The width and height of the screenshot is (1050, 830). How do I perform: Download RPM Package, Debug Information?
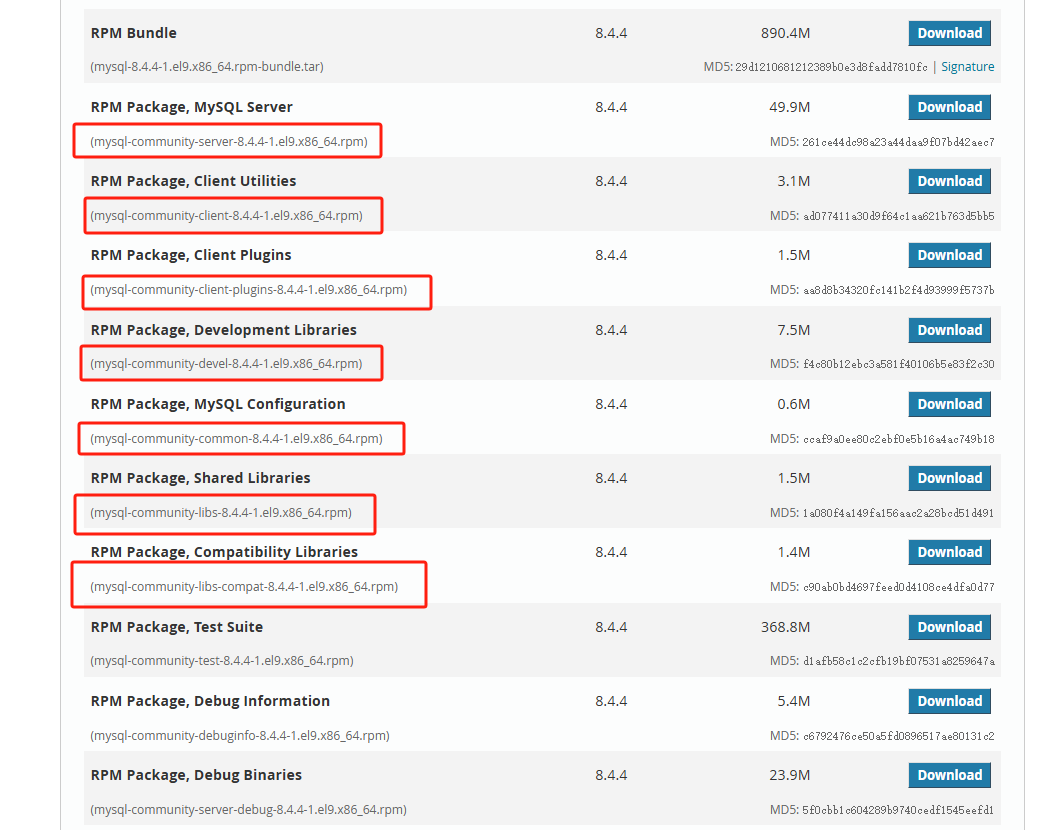click(x=950, y=701)
